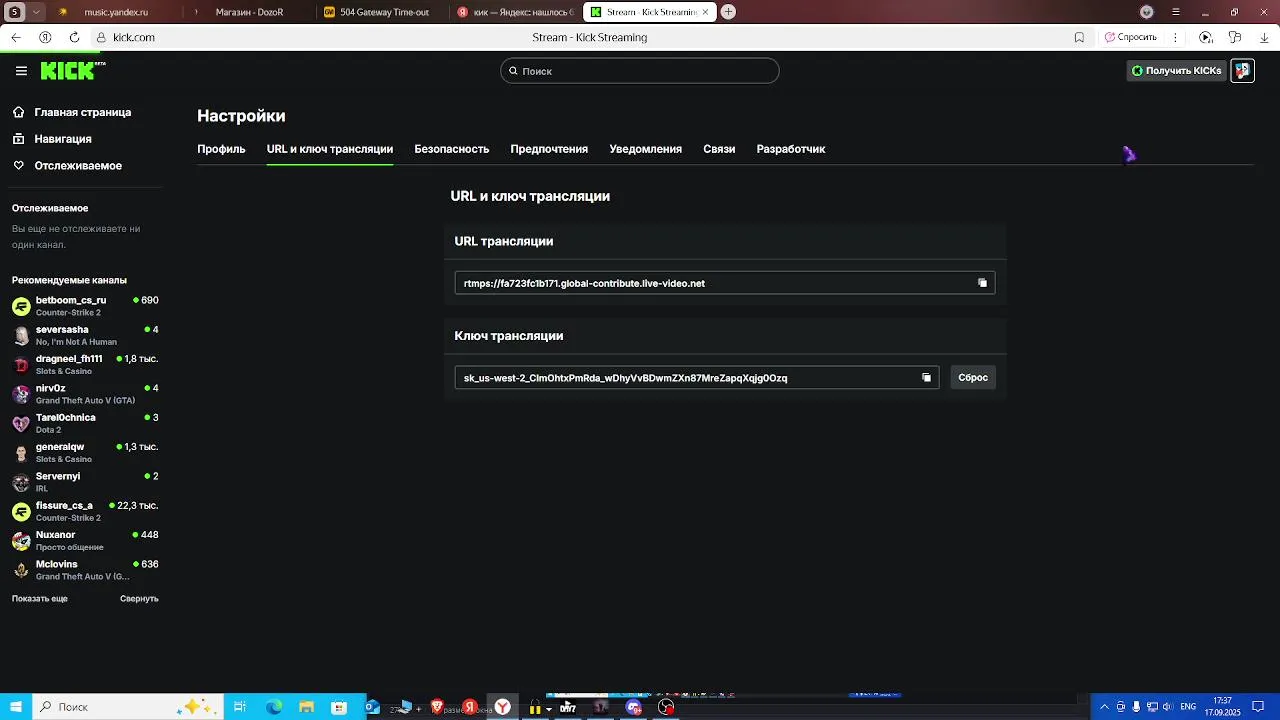Click the Получить KICKs button
Image resolution: width=1280 pixels, height=720 pixels.
coord(1176,71)
